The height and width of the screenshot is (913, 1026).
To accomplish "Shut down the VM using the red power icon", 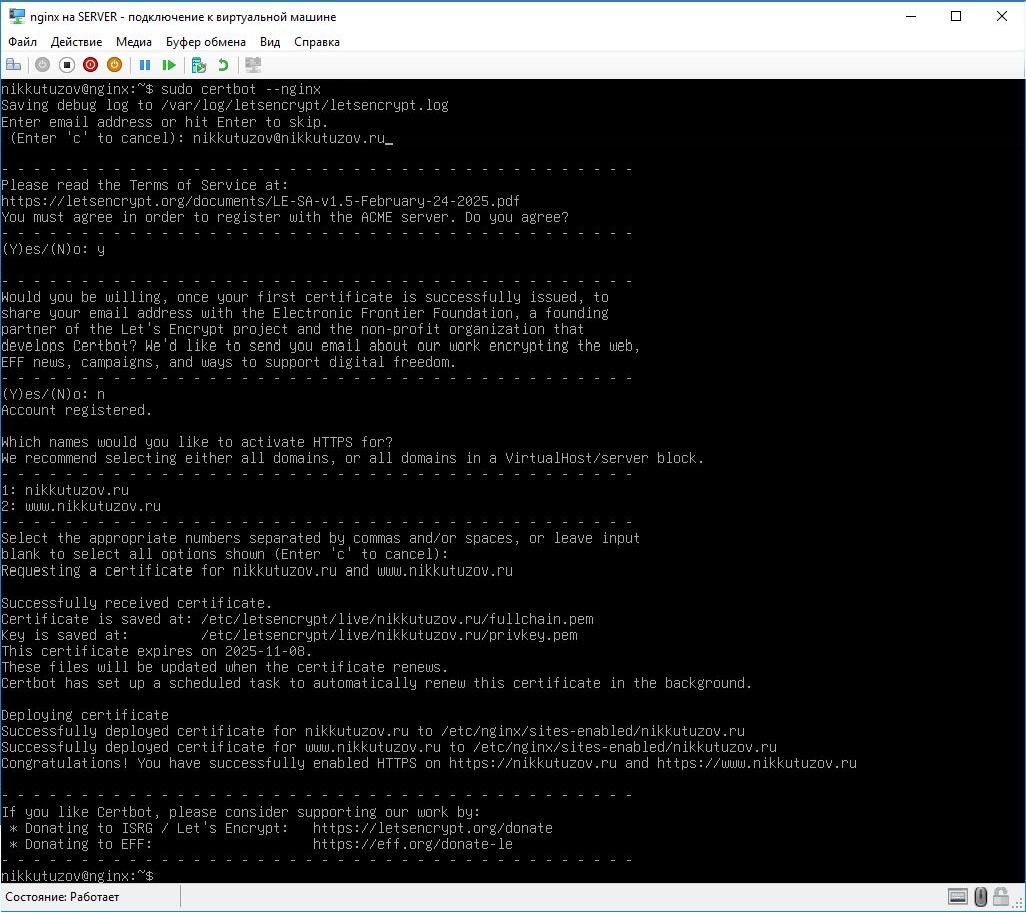I will coord(90,65).
